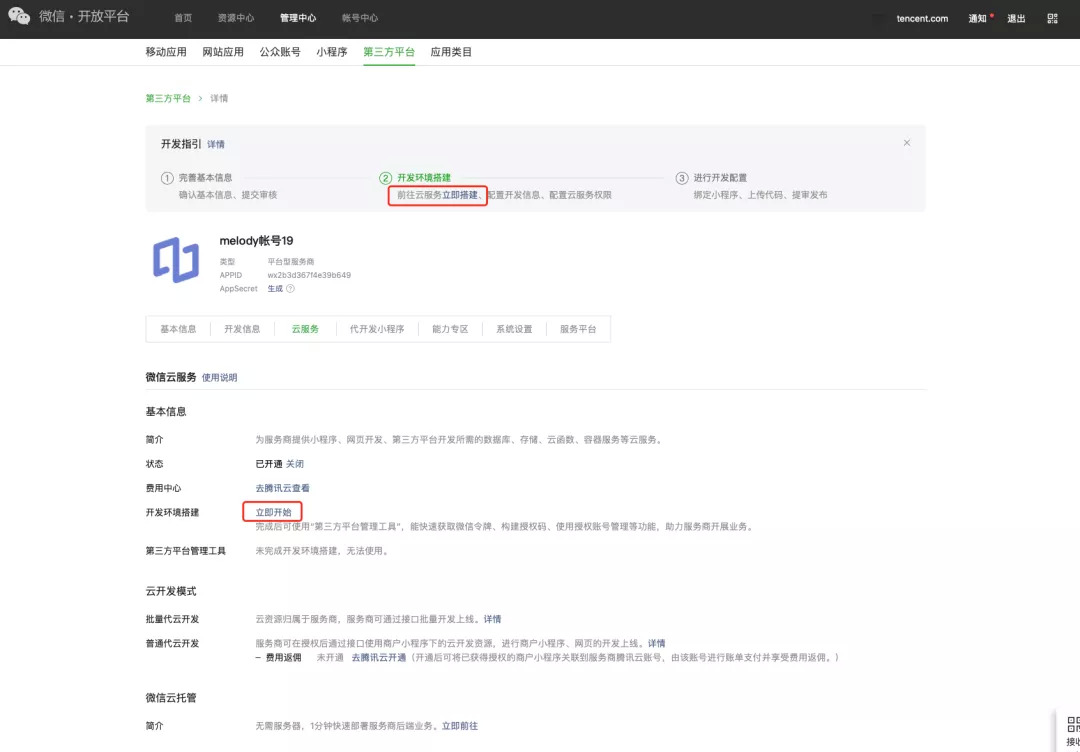Open 使用说明 next to 微信云服务
The height and width of the screenshot is (752, 1080).
(x=220, y=377)
